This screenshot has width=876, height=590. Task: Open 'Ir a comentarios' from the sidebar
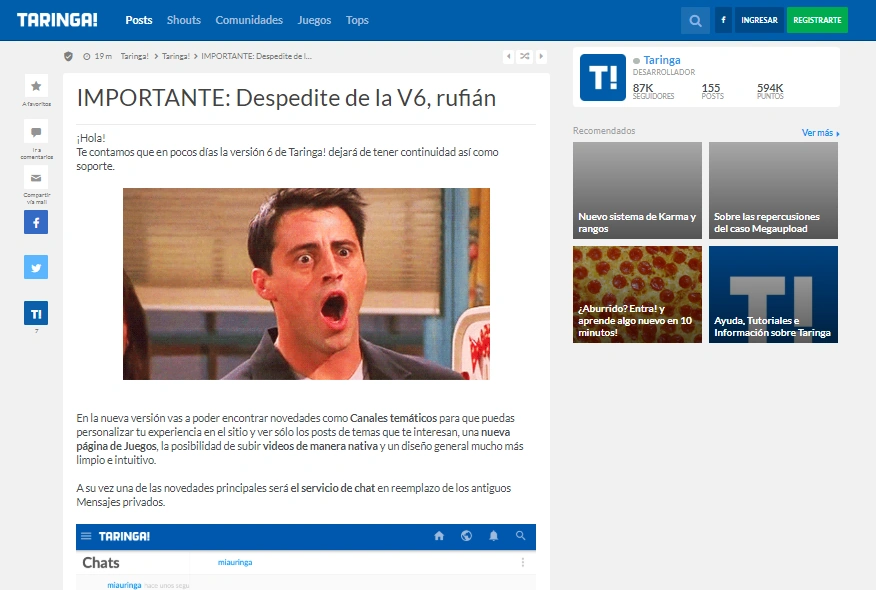click(36, 131)
